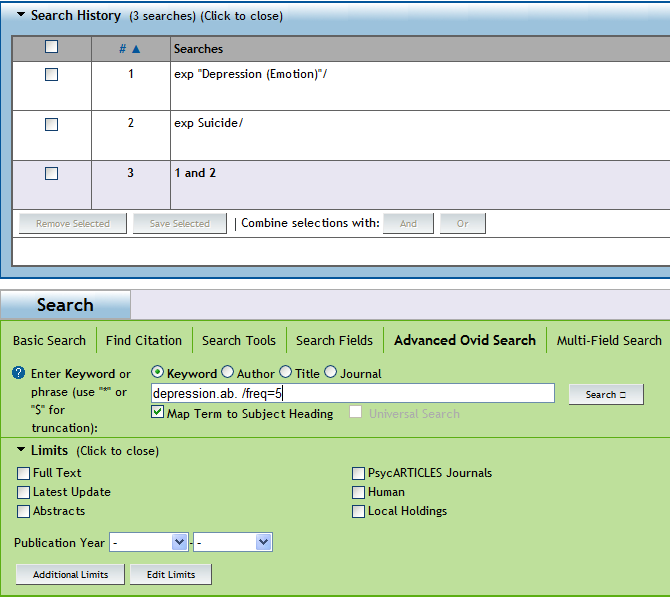The height and width of the screenshot is (598, 670).
Task: Enable the PsycARTICLES Journals limit
Action: (358, 473)
